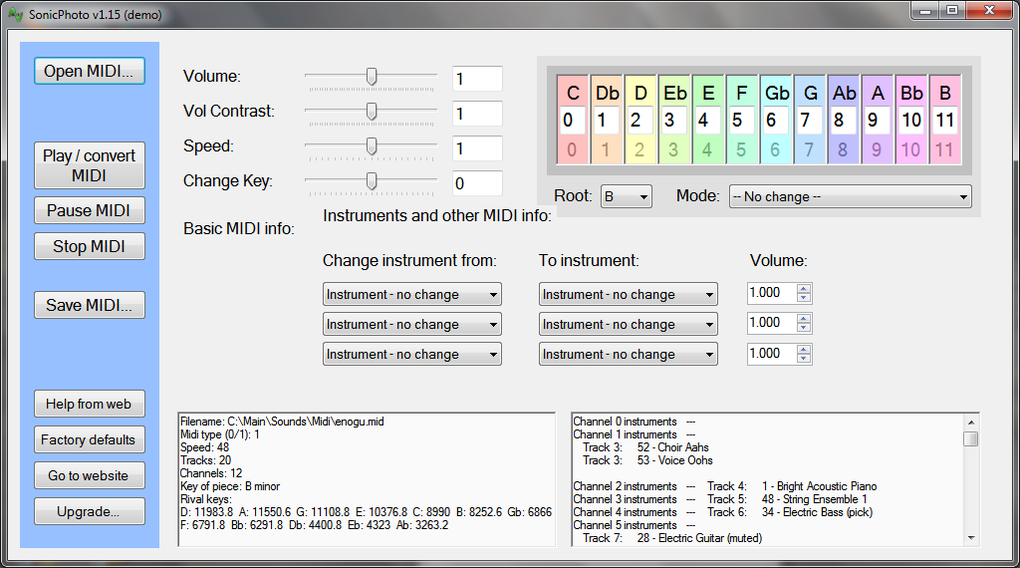Restore Factory defaults

(89, 440)
